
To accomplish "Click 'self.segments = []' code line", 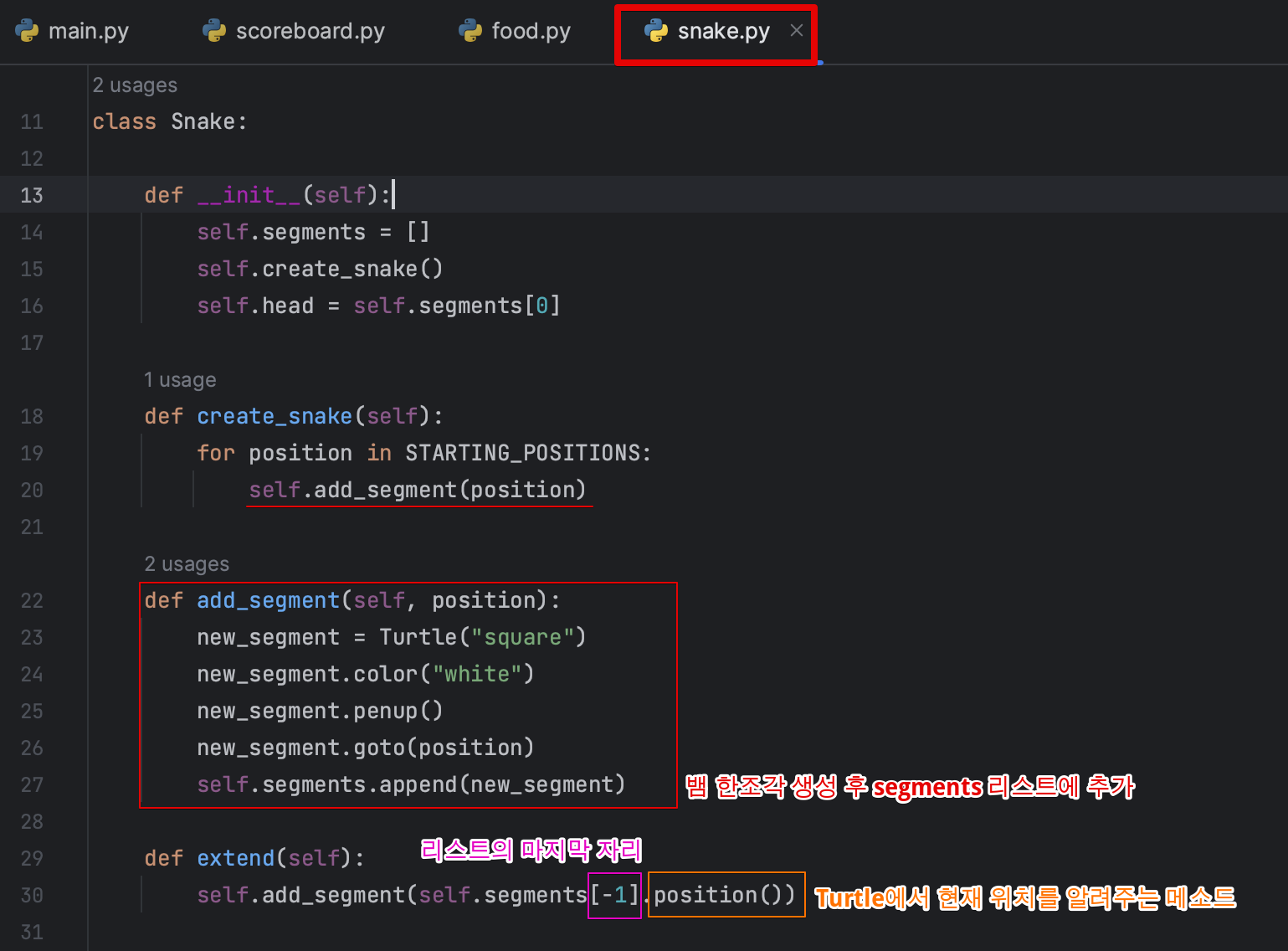I will coord(314,232).
